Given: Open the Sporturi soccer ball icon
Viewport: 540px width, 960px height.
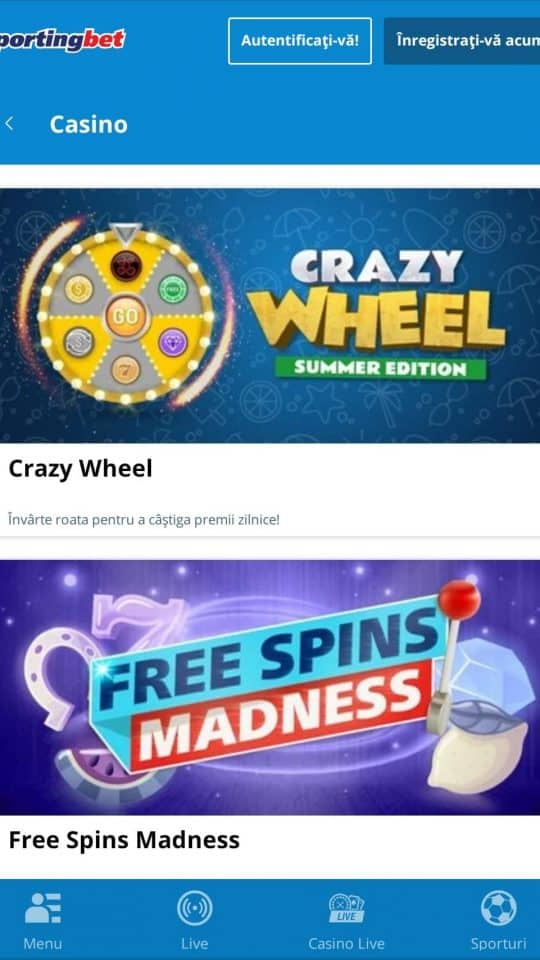Looking at the screenshot, I should tap(498, 908).
